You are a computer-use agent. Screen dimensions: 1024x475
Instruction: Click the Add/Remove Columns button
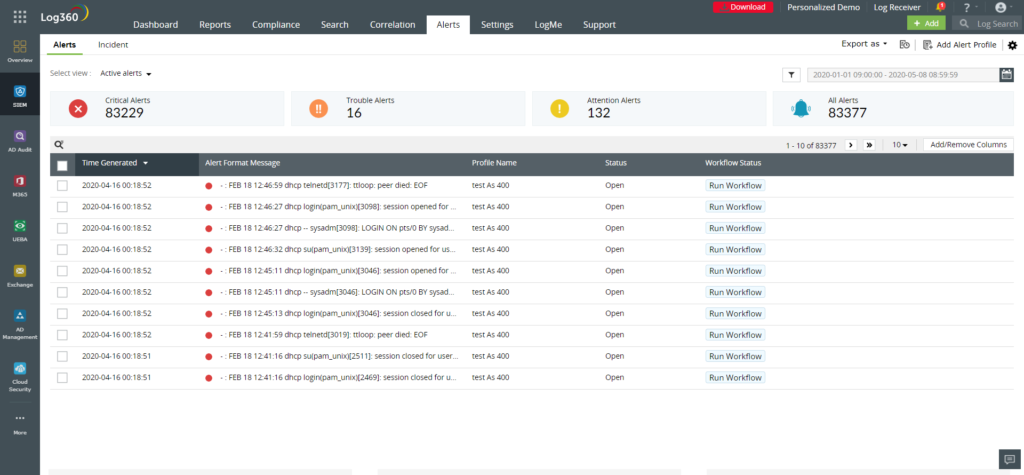tap(968, 145)
